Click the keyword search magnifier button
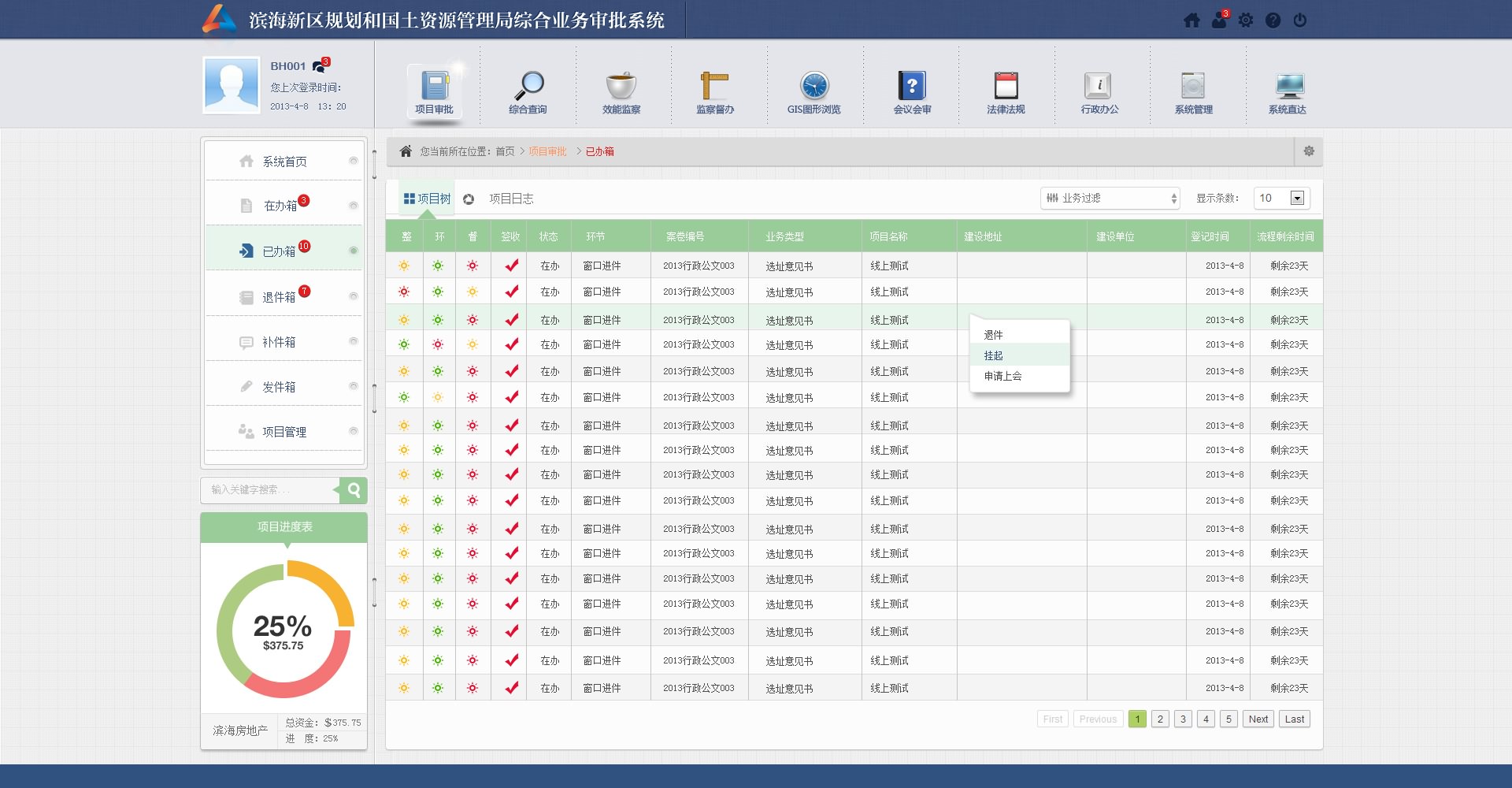Viewport: 1512px width, 788px height. (354, 490)
